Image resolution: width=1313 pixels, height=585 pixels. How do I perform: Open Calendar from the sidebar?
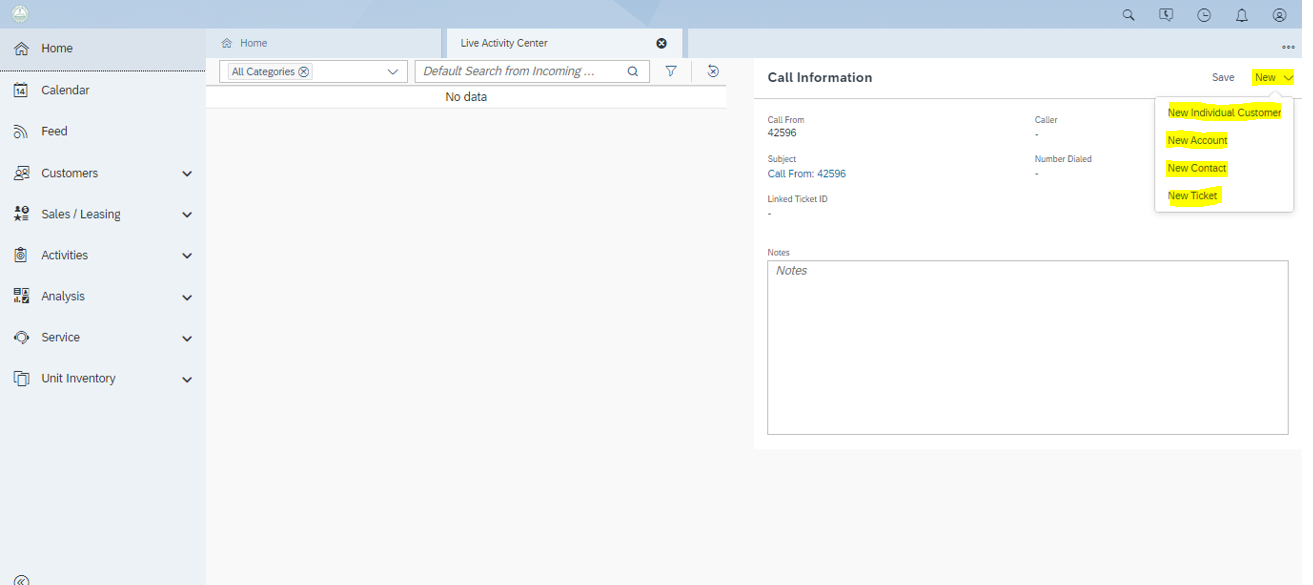tap(65, 90)
